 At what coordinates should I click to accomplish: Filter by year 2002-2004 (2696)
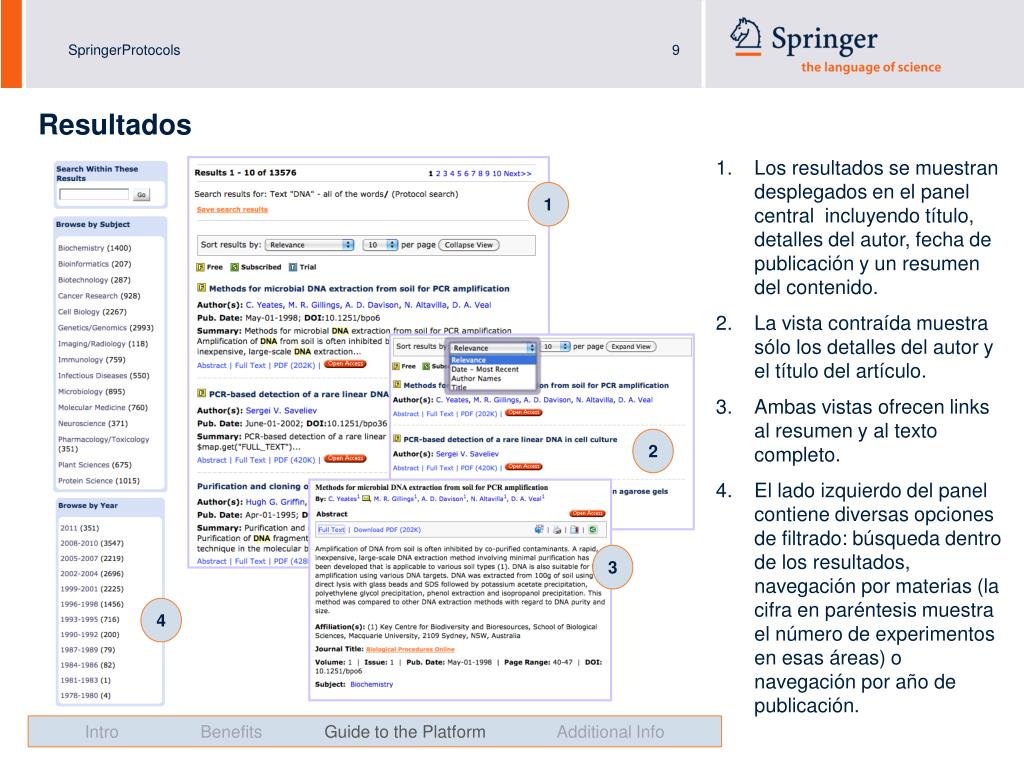click(92, 573)
